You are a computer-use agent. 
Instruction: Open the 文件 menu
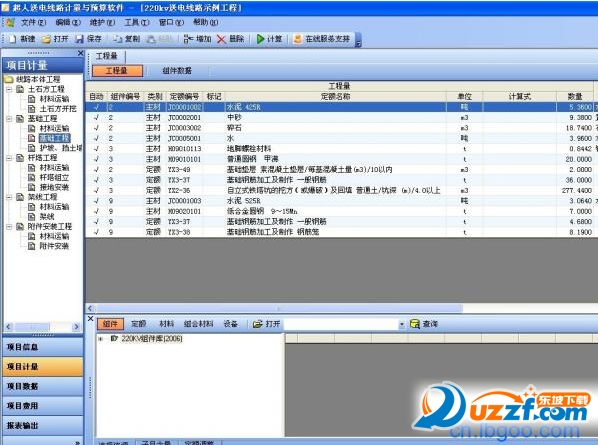34,22
